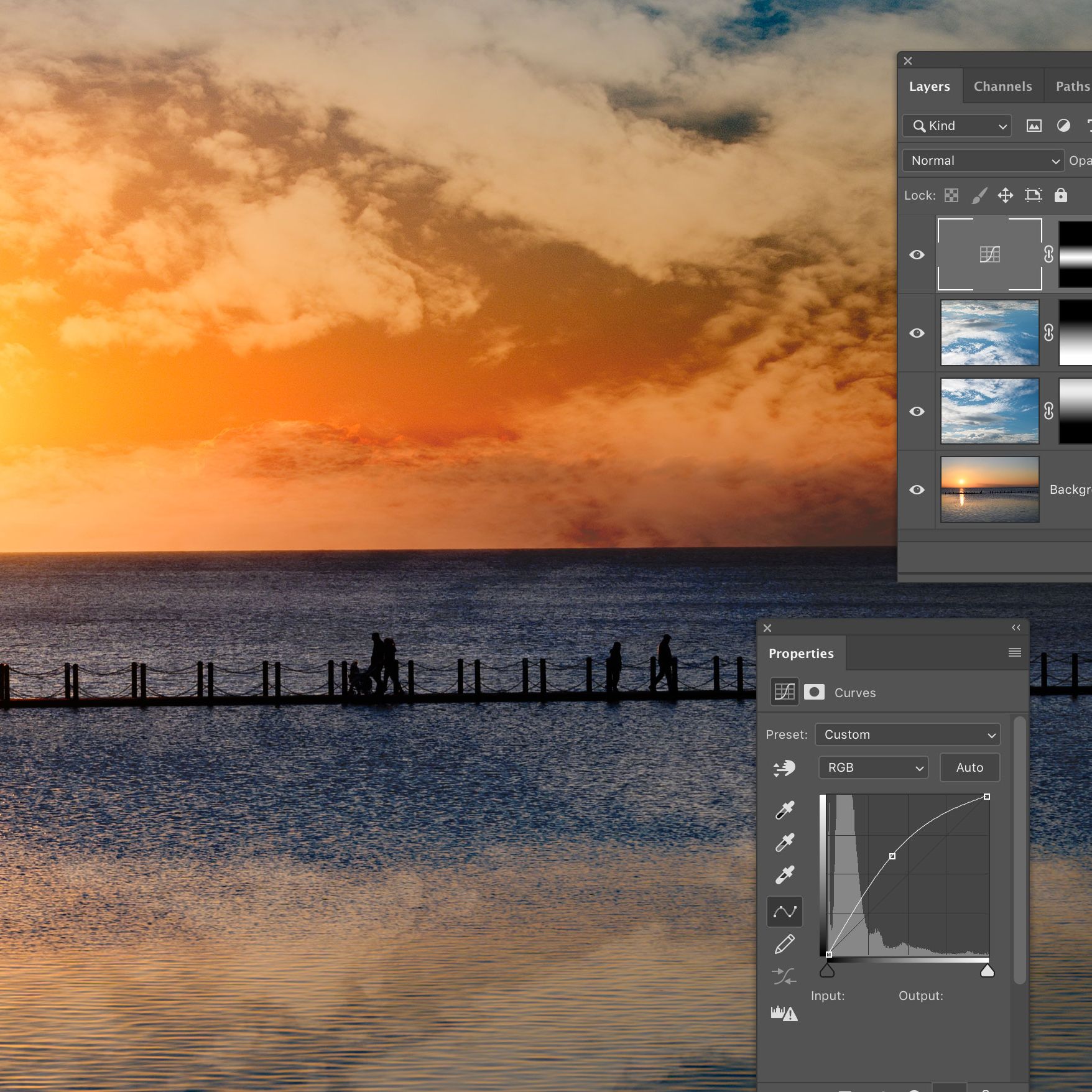Select the Layers tab
Image resolution: width=1092 pixels, height=1092 pixels.
929,86
